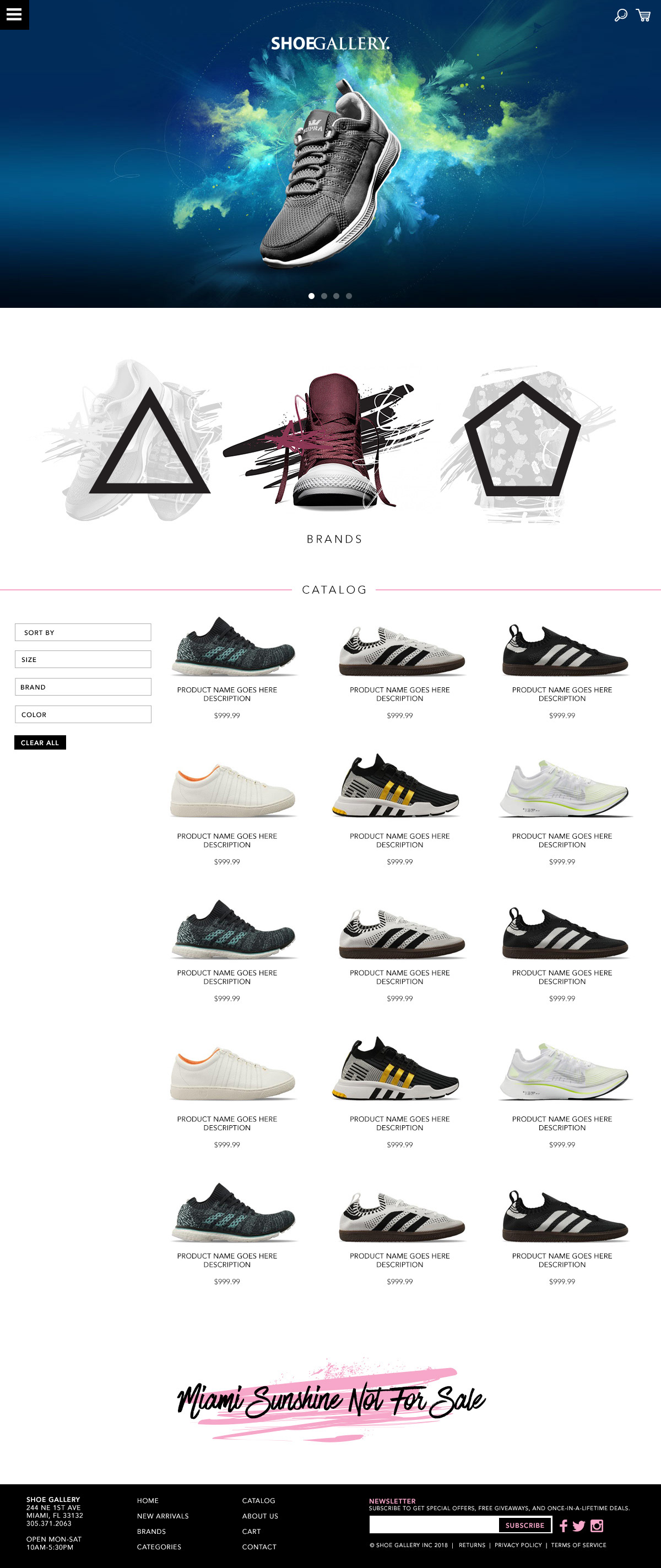Screen dimensions: 661x1568
Task: Click the Clear All button
Action: 40,742
